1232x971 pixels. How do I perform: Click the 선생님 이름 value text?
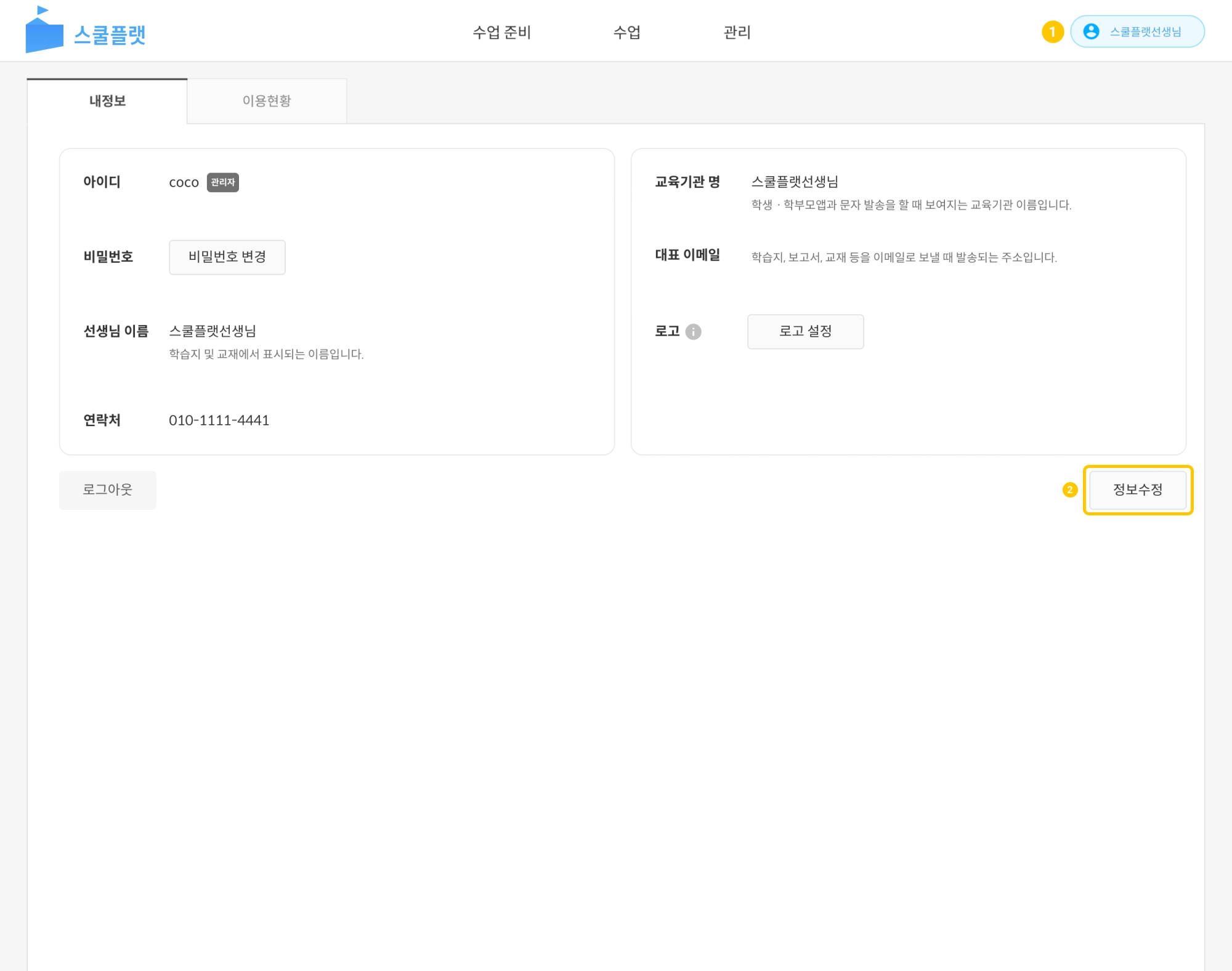pyautogui.click(x=213, y=331)
